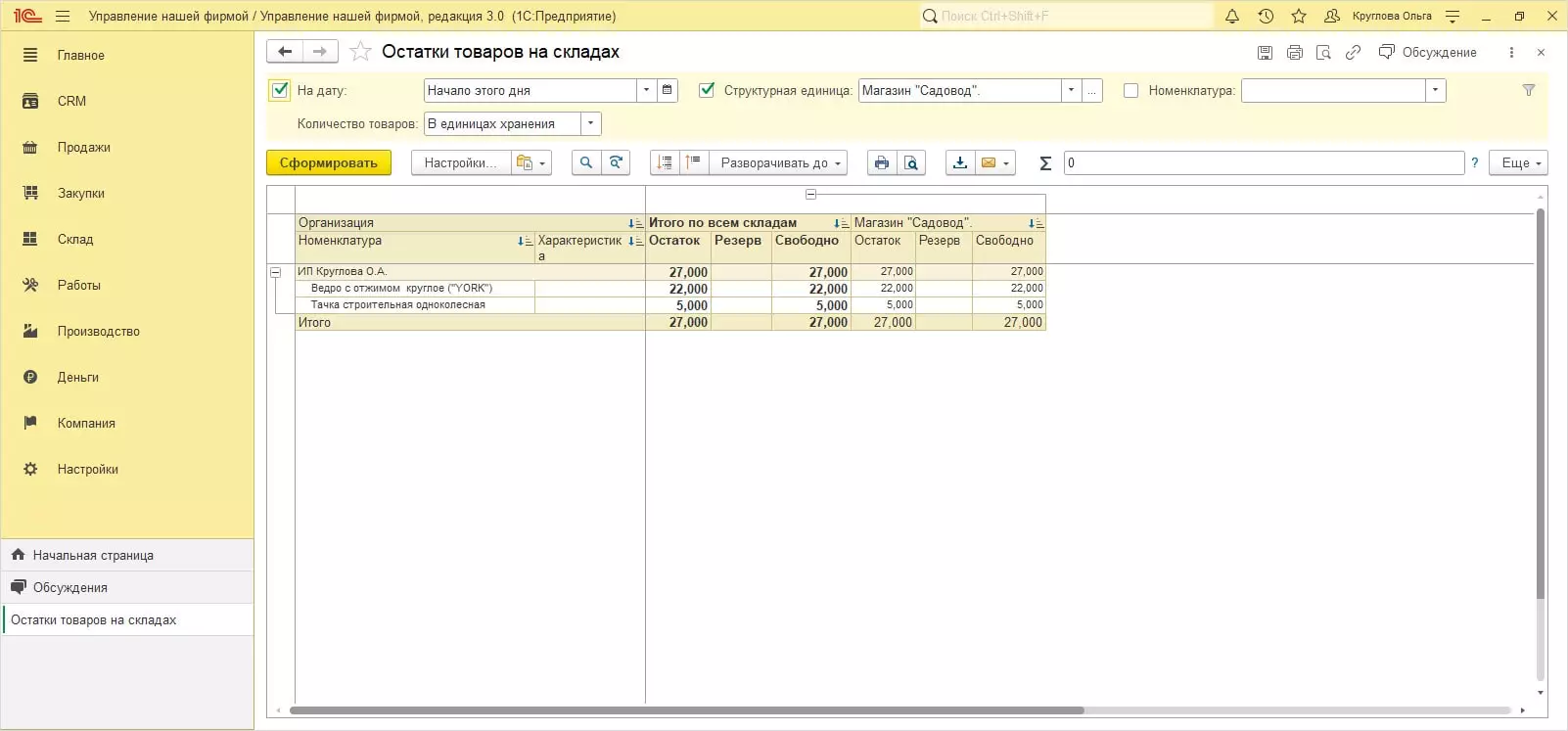Click the Сформировать button

click(328, 162)
